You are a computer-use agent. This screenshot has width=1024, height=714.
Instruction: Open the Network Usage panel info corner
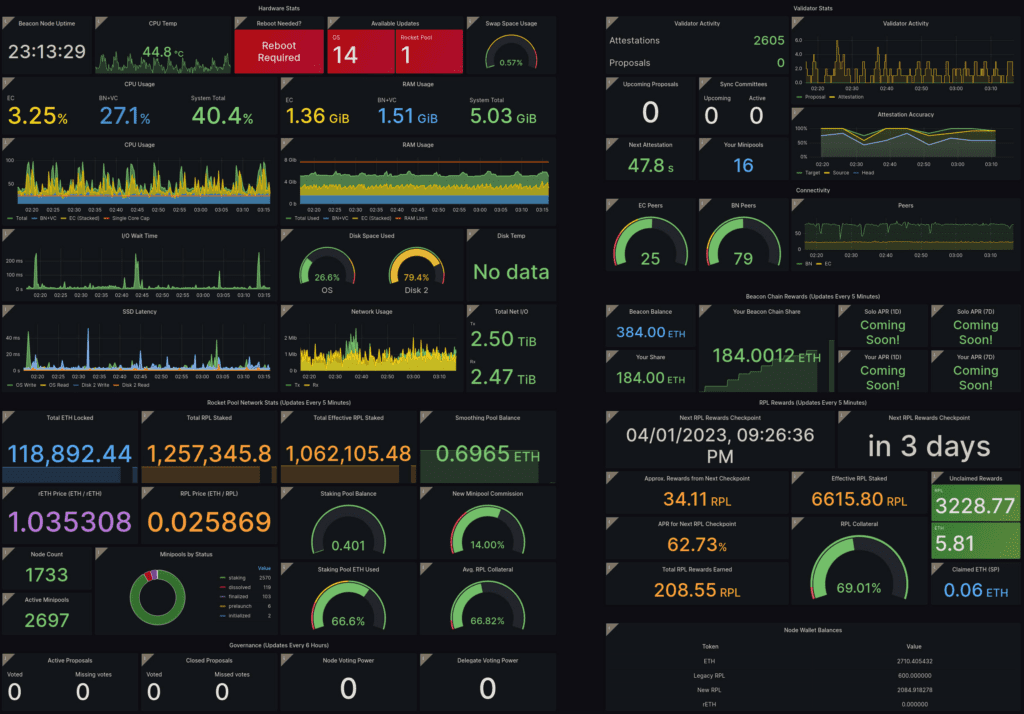click(286, 310)
